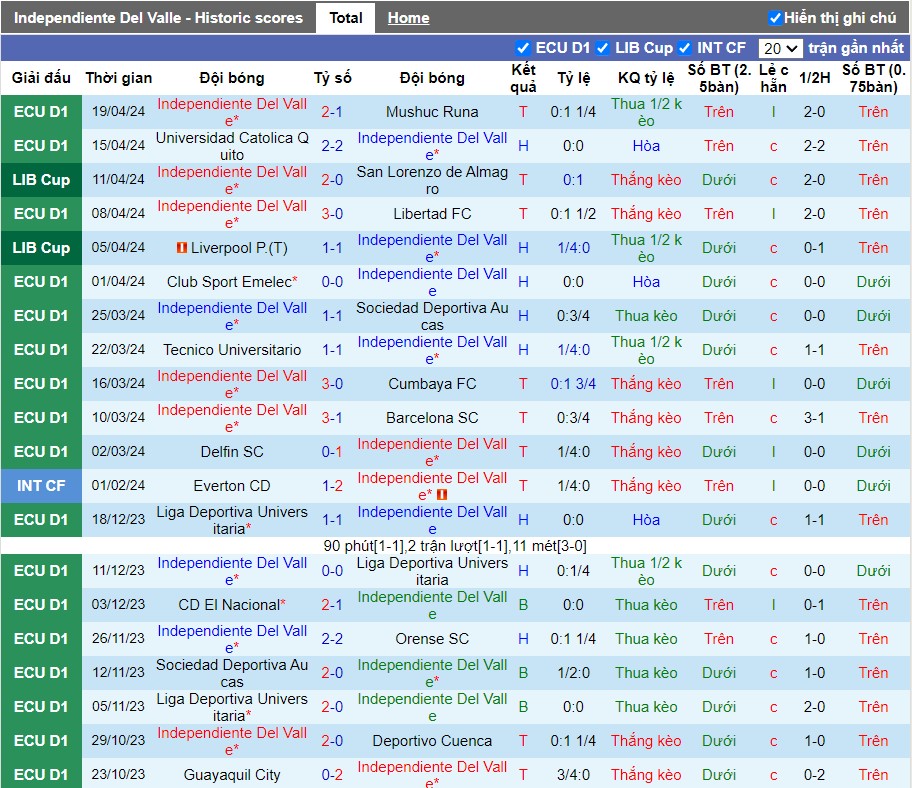Switch to the Total tab
This screenshot has height=788, width=912.
pos(345,18)
